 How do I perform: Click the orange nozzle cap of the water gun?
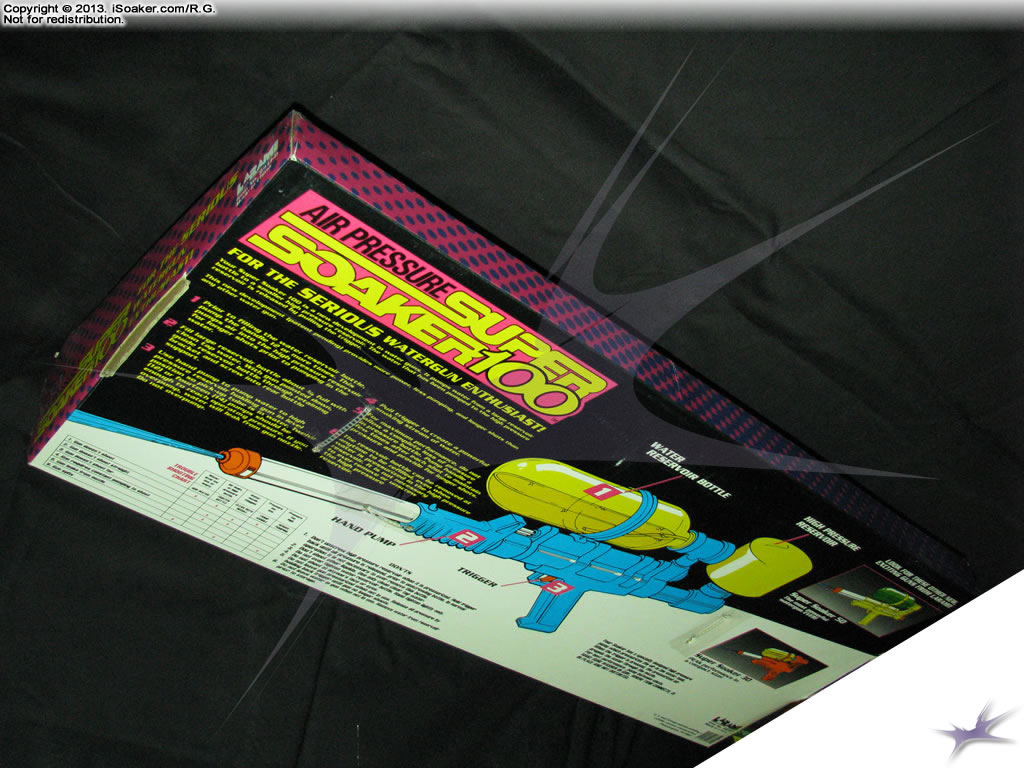click(240, 461)
